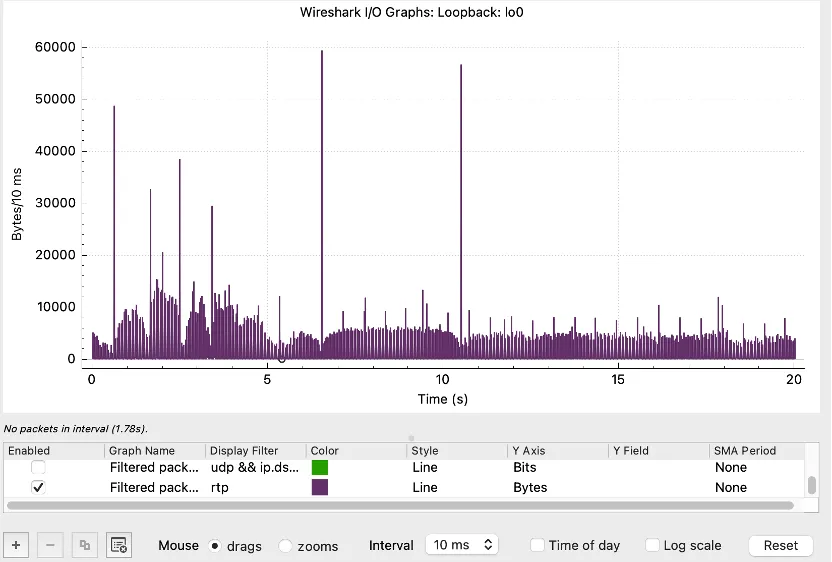This screenshot has height=562, width=832.
Task: Add a new graph with plus button
Action: [16, 545]
